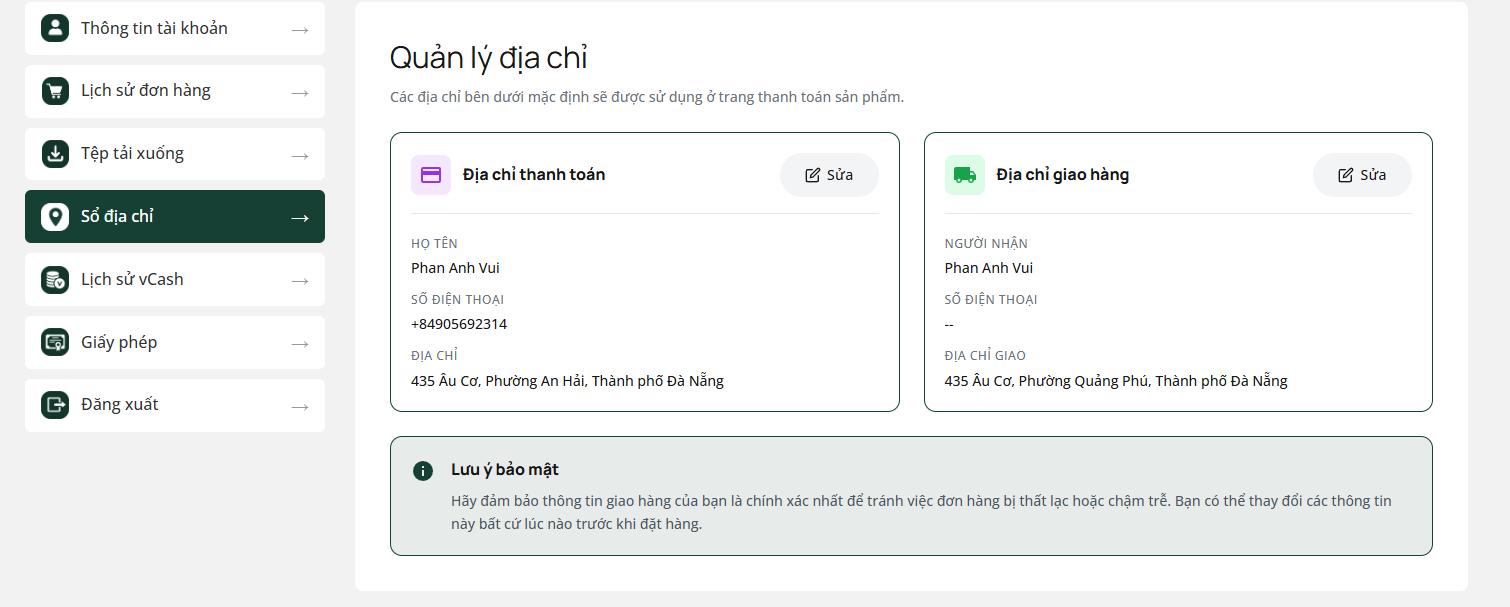
Task: Click the account profile icon beside Thông tin tài khoản
Action: (x=55, y=28)
